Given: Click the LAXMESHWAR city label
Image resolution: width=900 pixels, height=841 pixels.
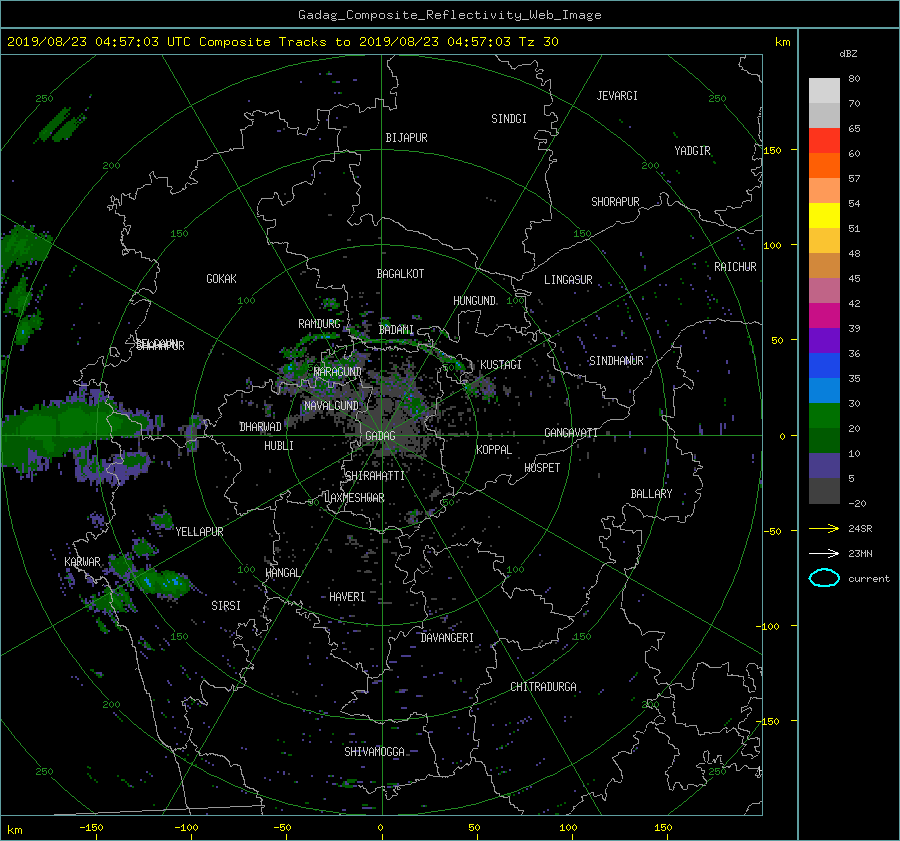Looking at the screenshot, I should (354, 498).
